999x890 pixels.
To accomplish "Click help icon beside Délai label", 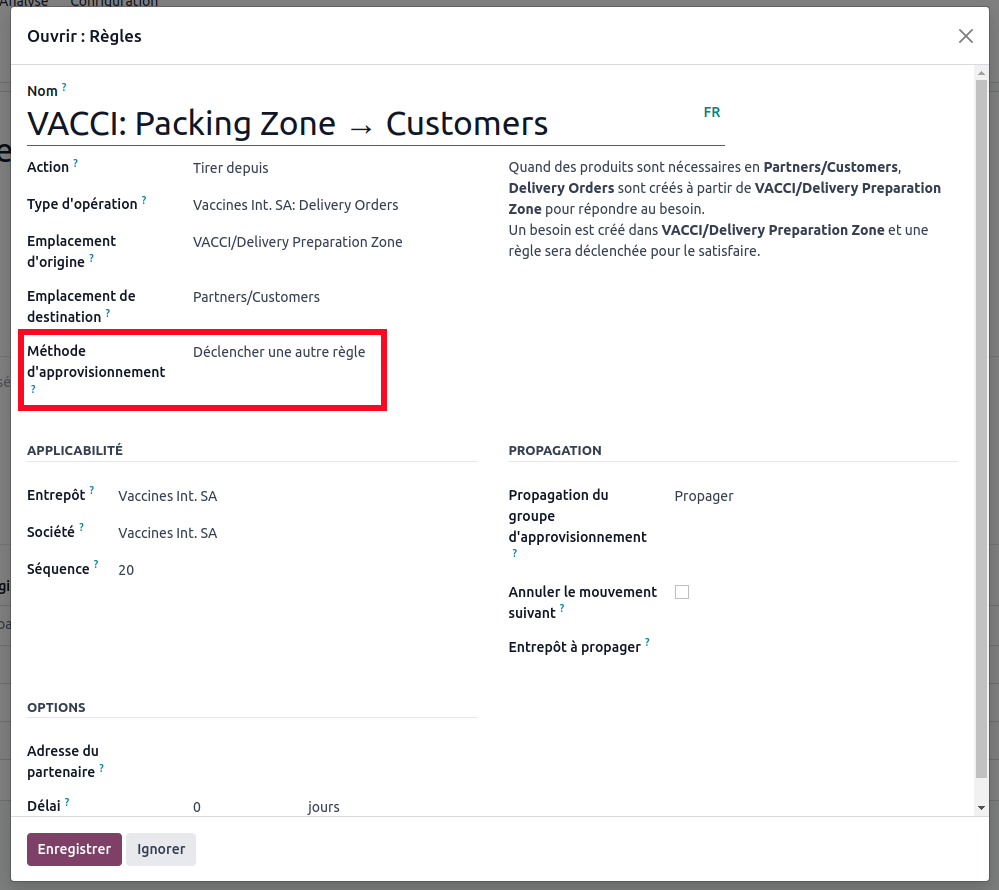I will tap(67, 803).
